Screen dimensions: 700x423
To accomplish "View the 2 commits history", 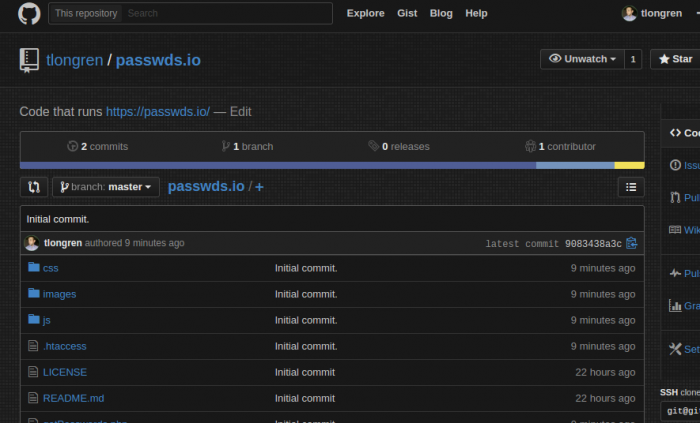I will click(98, 146).
